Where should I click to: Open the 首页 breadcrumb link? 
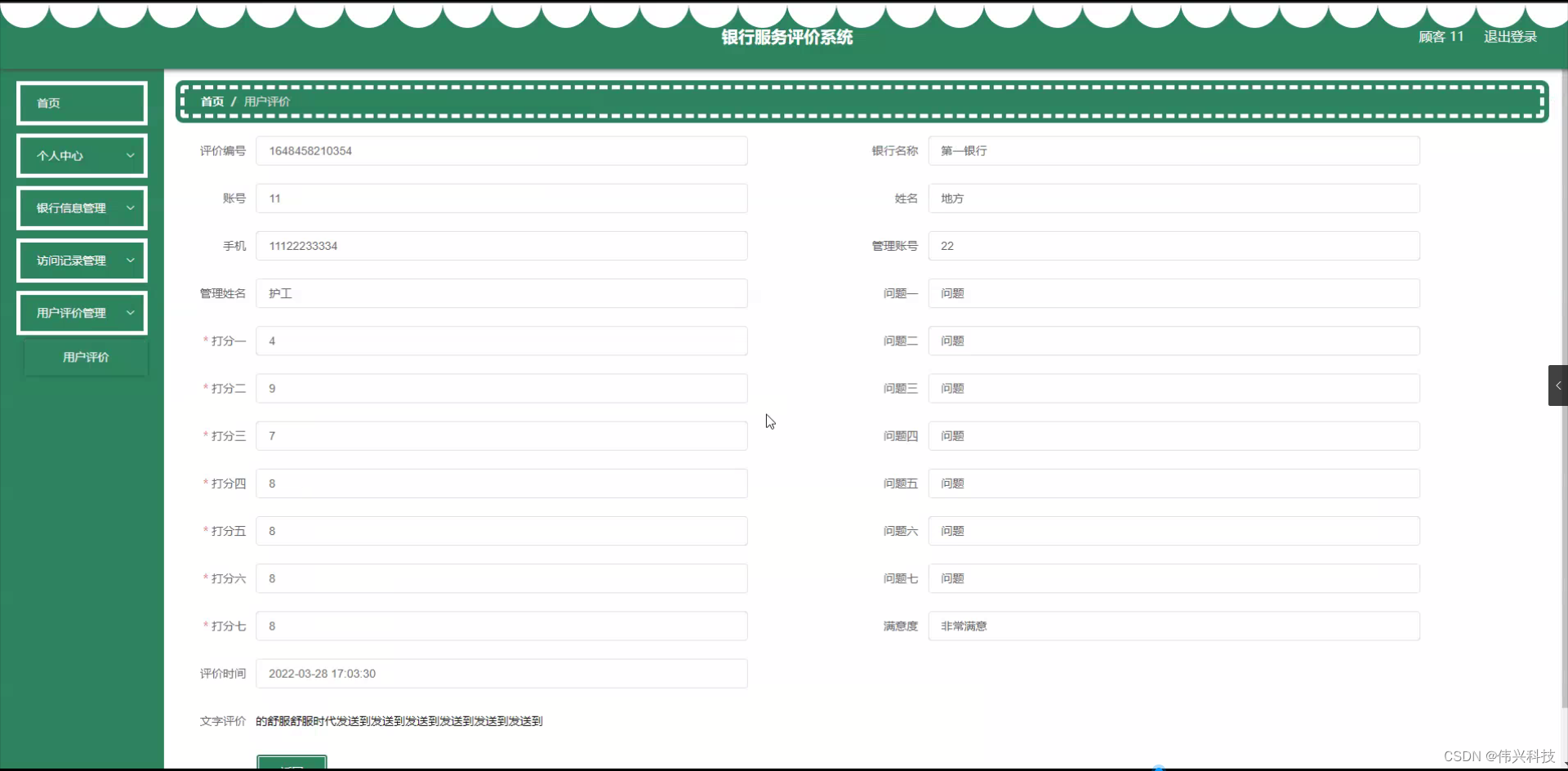[211, 101]
